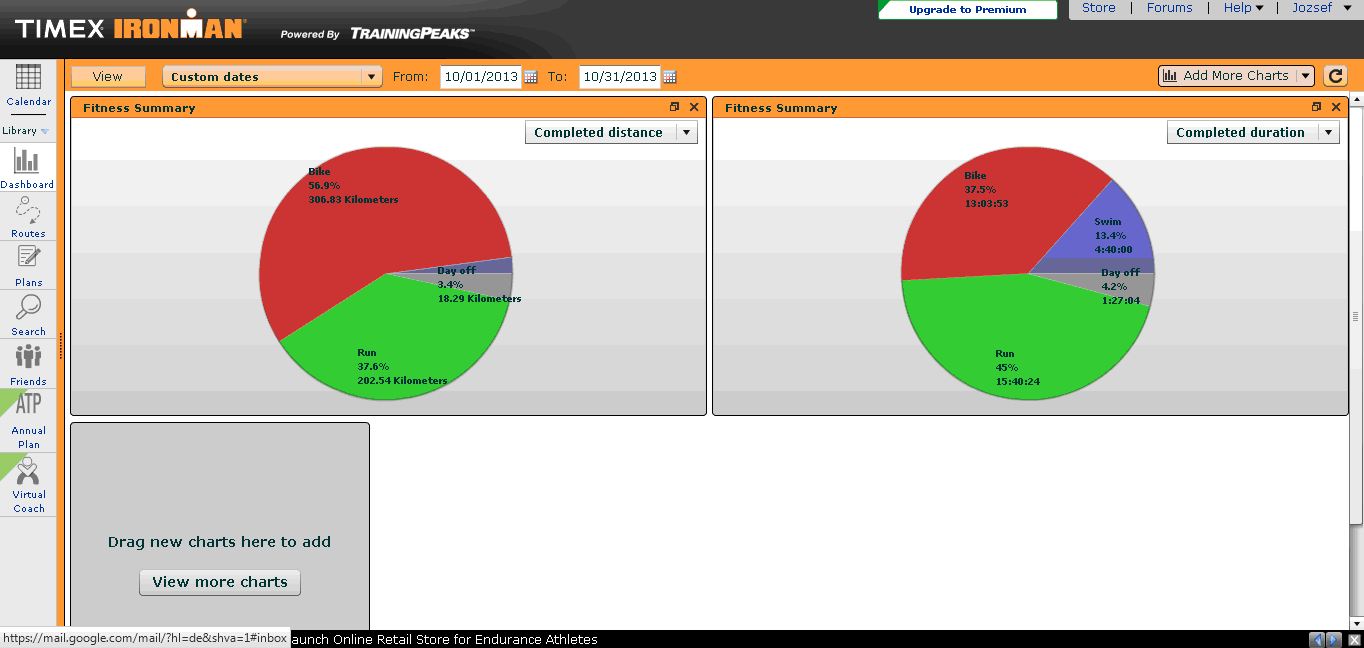Expand the Library dropdown arrow
The image size is (1364, 648).
pos(45,131)
